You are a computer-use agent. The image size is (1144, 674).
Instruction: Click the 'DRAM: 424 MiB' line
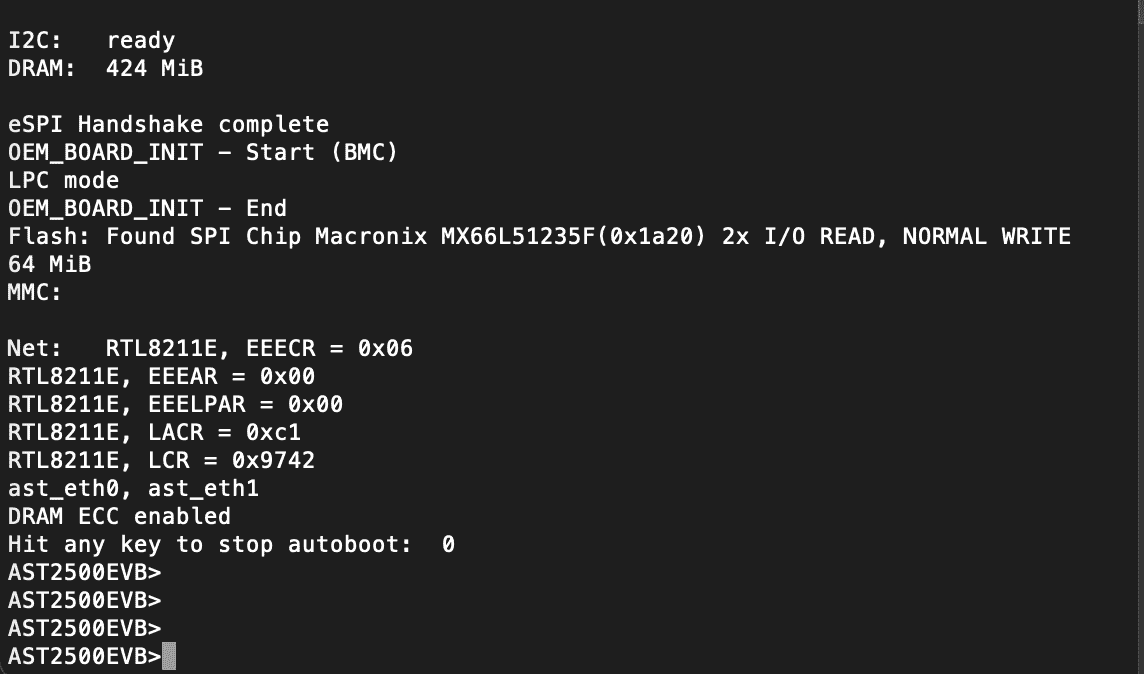105,69
